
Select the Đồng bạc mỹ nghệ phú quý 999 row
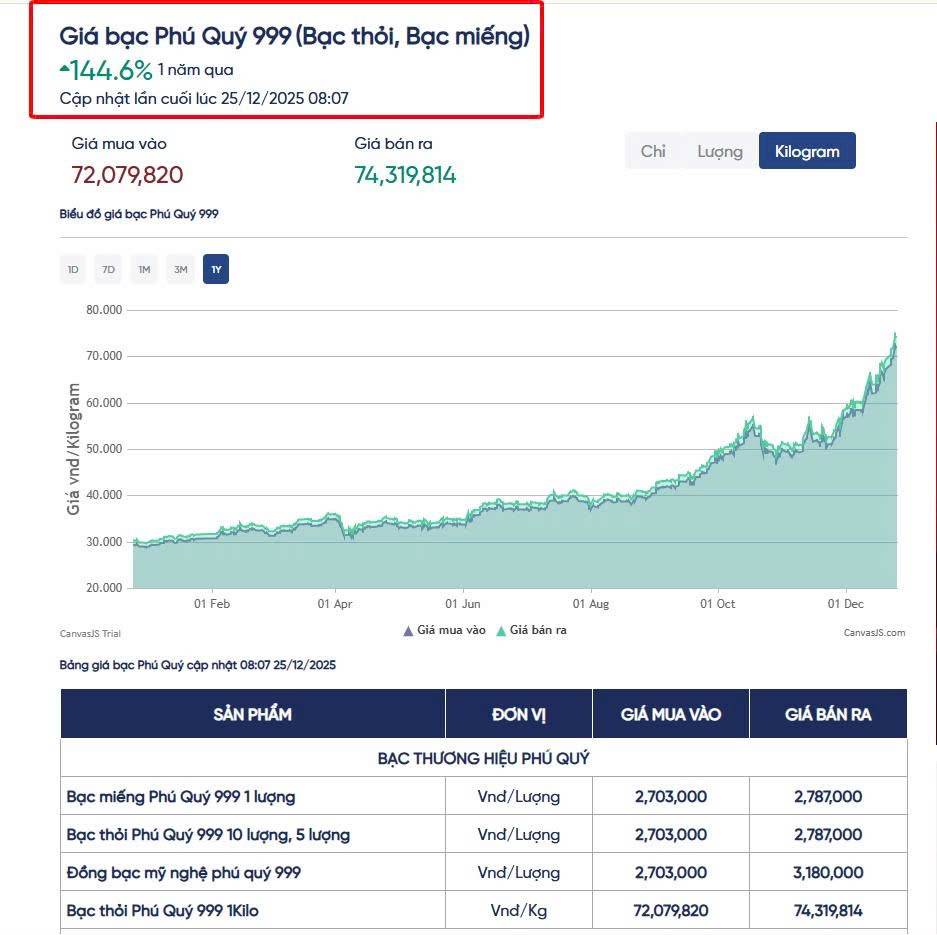click(184, 873)
